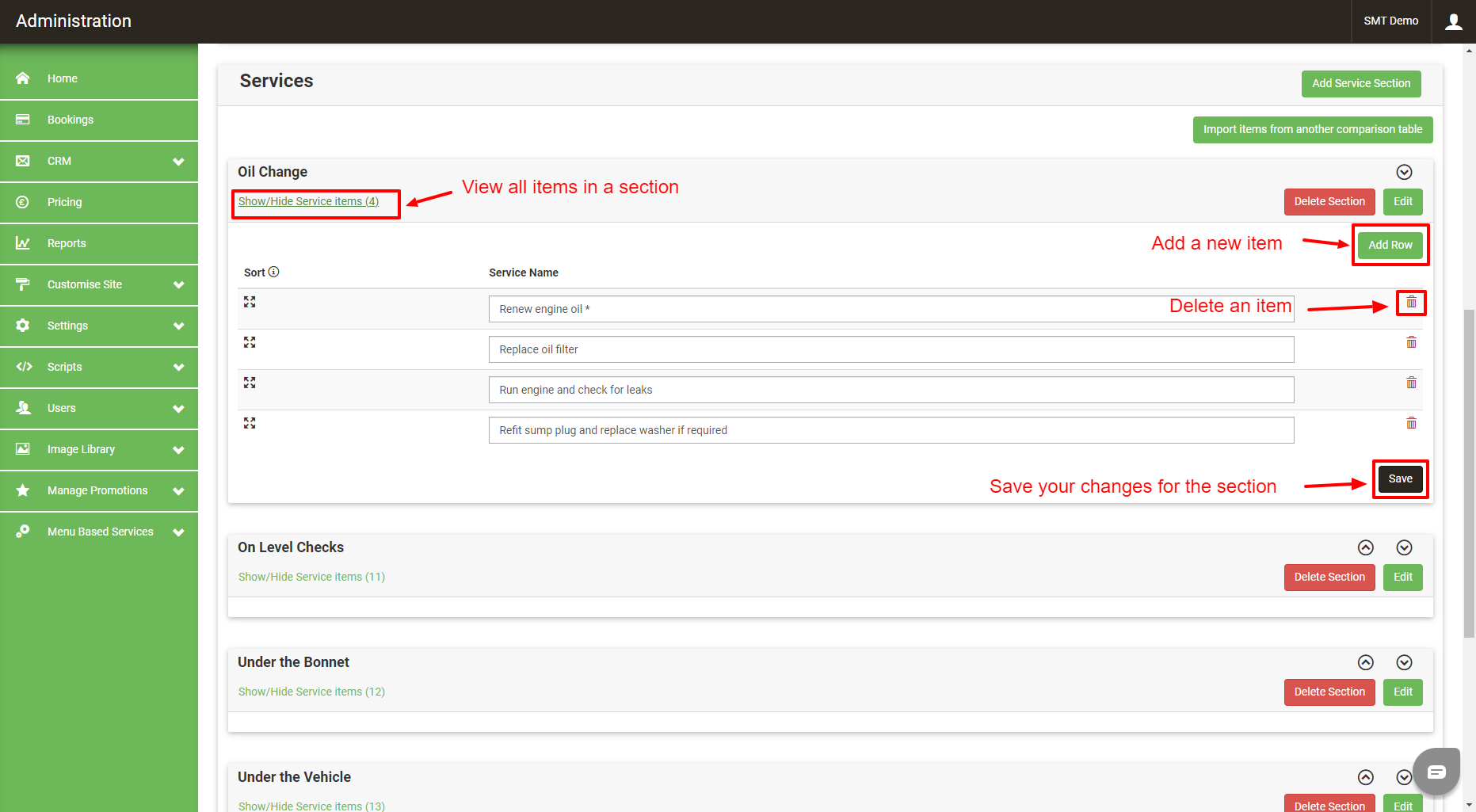This screenshot has height=812, width=1476.
Task: Click the 'Run engine and check for leaks' field
Action: tap(891, 390)
